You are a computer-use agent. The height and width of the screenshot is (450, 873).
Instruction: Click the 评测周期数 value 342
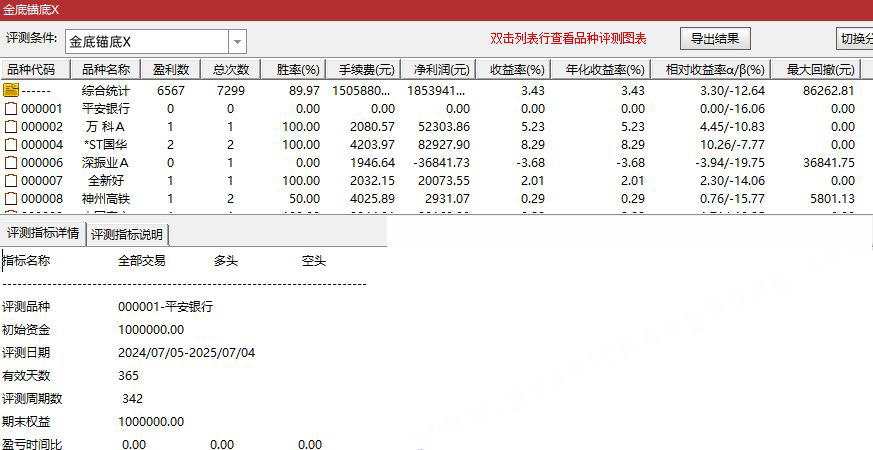pyautogui.click(x=133, y=399)
